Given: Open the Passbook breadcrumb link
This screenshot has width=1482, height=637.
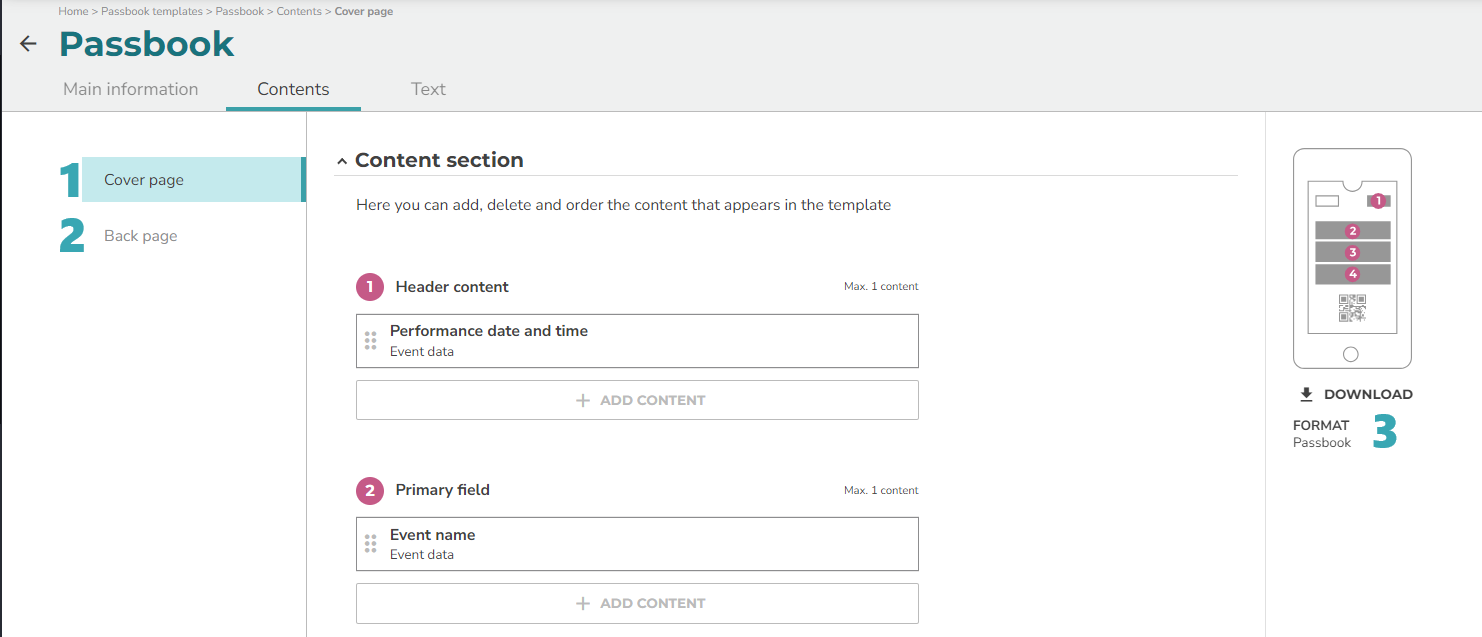Looking at the screenshot, I should click(240, 12).
